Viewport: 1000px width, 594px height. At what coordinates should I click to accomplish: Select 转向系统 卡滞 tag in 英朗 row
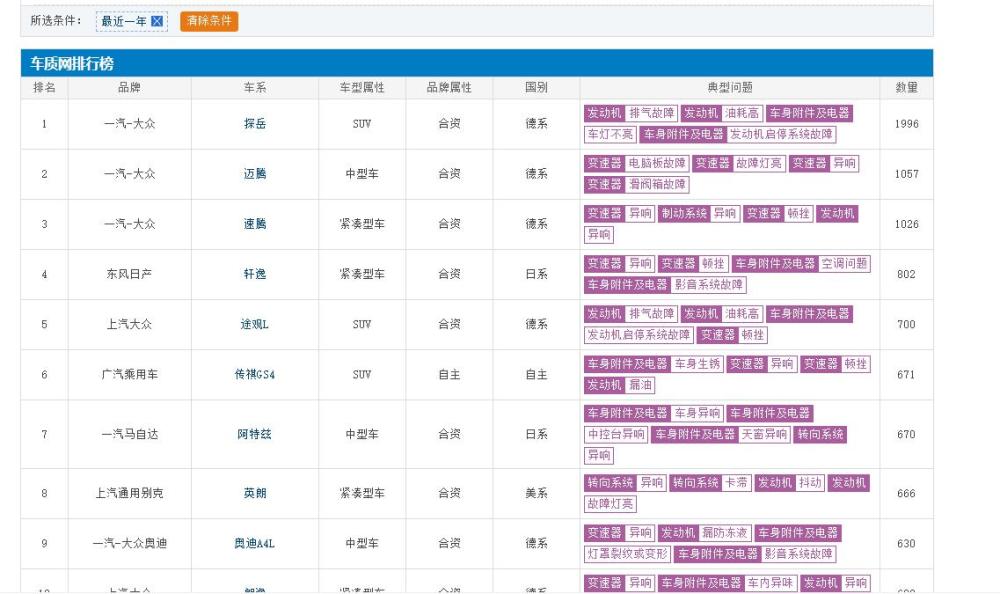click(x=710, y=483)
